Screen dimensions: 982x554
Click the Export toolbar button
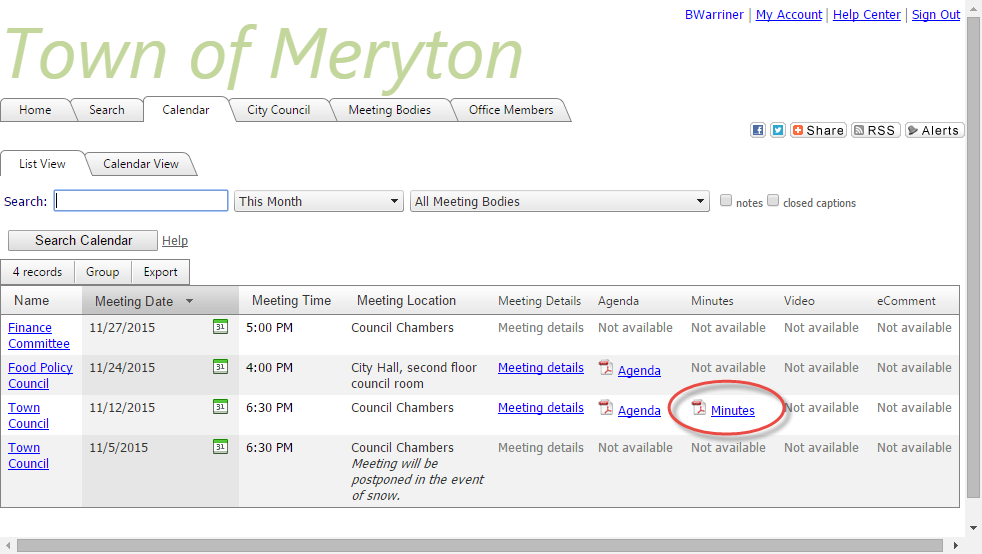pos(160,272)
